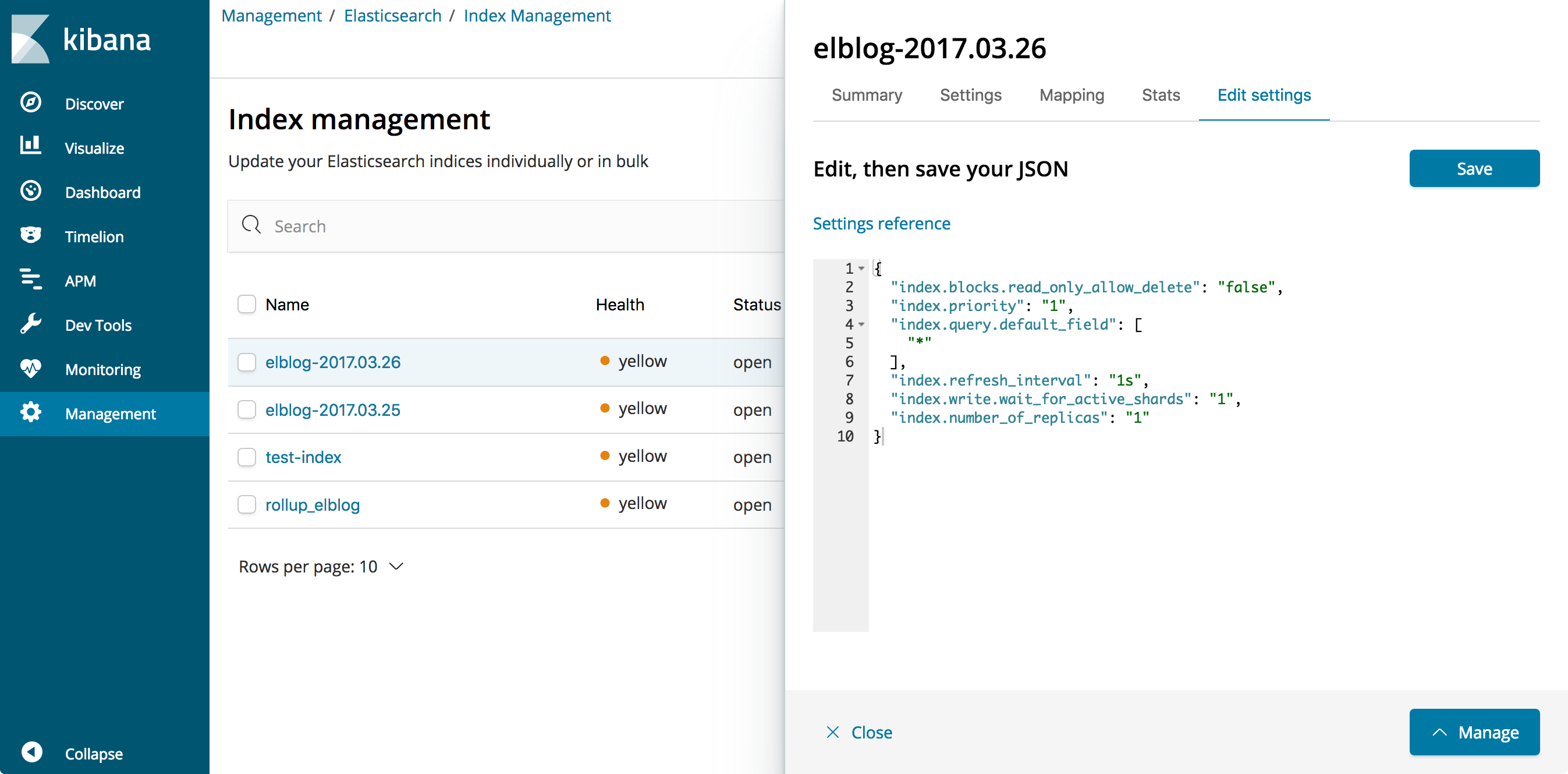Click "index.number_of_replicas" key on line 9

pos(999,417)
